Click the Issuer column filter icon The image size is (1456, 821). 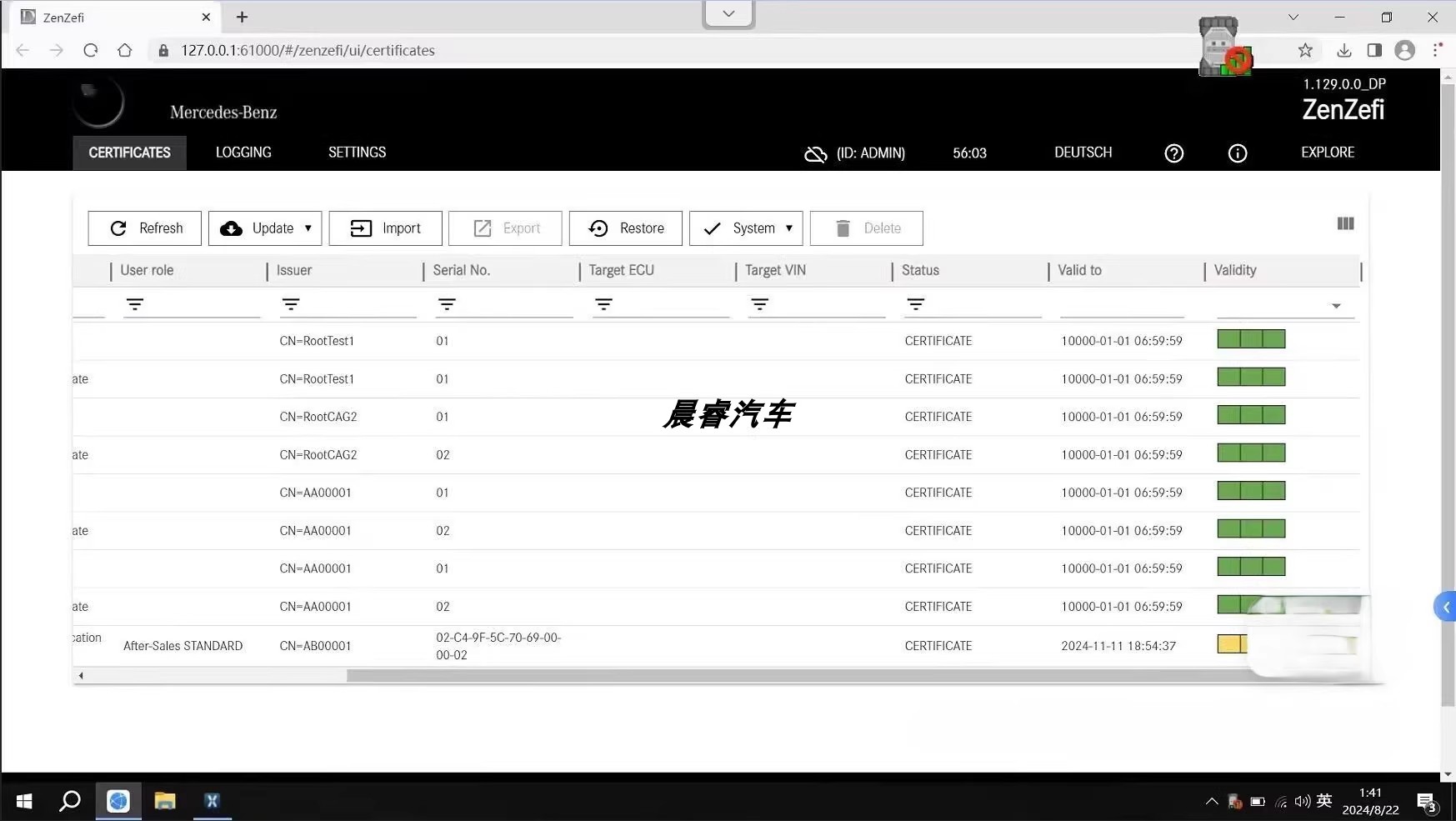tap(290, 305)
